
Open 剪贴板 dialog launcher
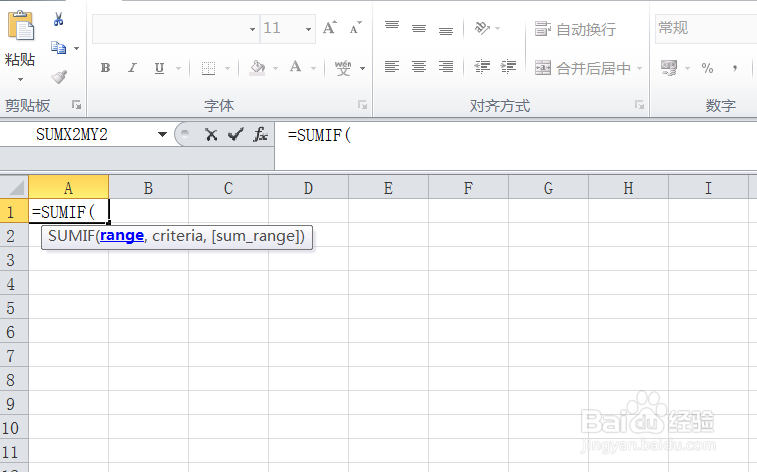tap(76, 104)
